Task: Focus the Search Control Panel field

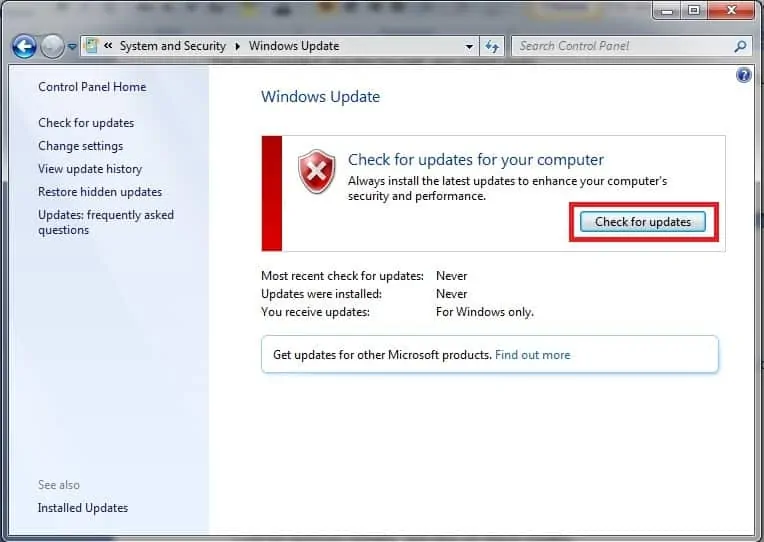Action: [x=631, y=46]
